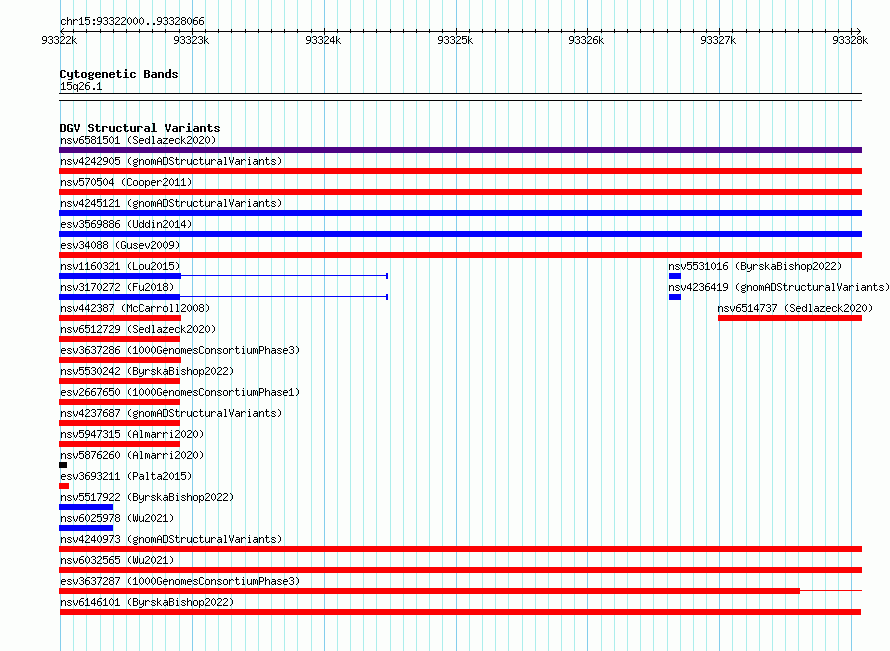Viewport: 890px width, 651px height.
Task: Open the nsv6032565 (Wu2021) label
Action: coord(117,560)
